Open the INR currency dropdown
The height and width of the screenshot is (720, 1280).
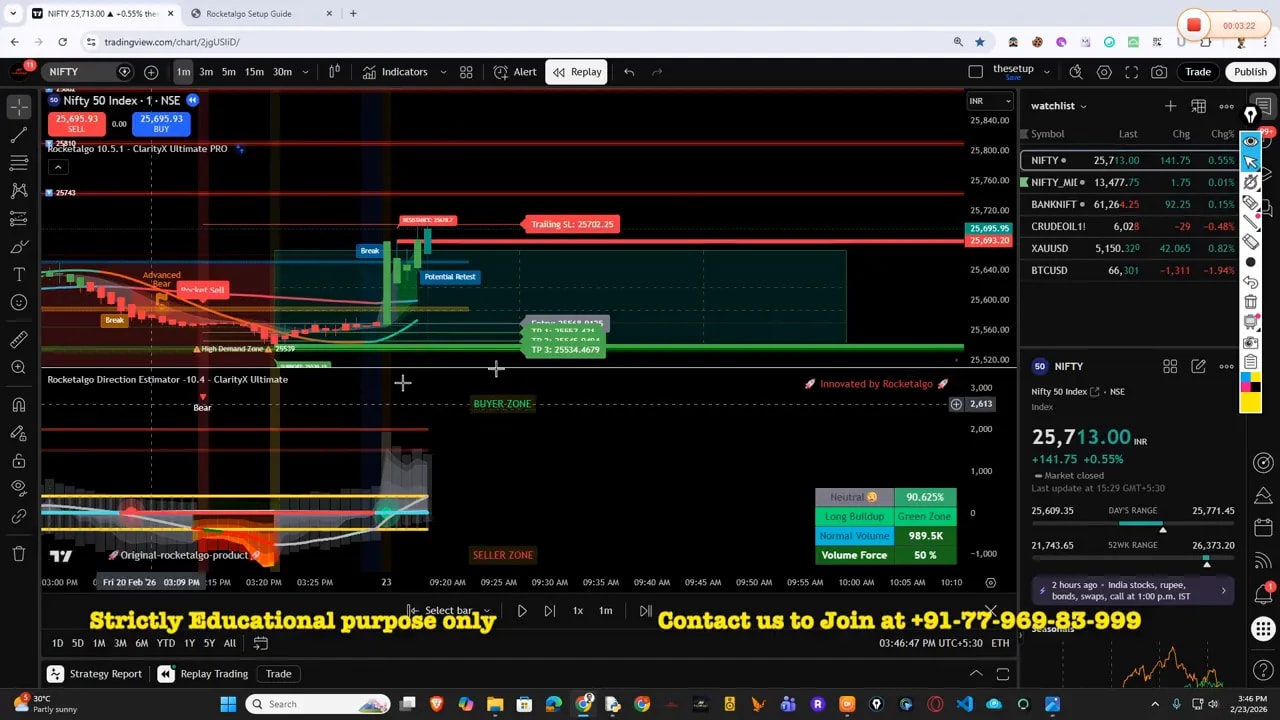[990, 101]
